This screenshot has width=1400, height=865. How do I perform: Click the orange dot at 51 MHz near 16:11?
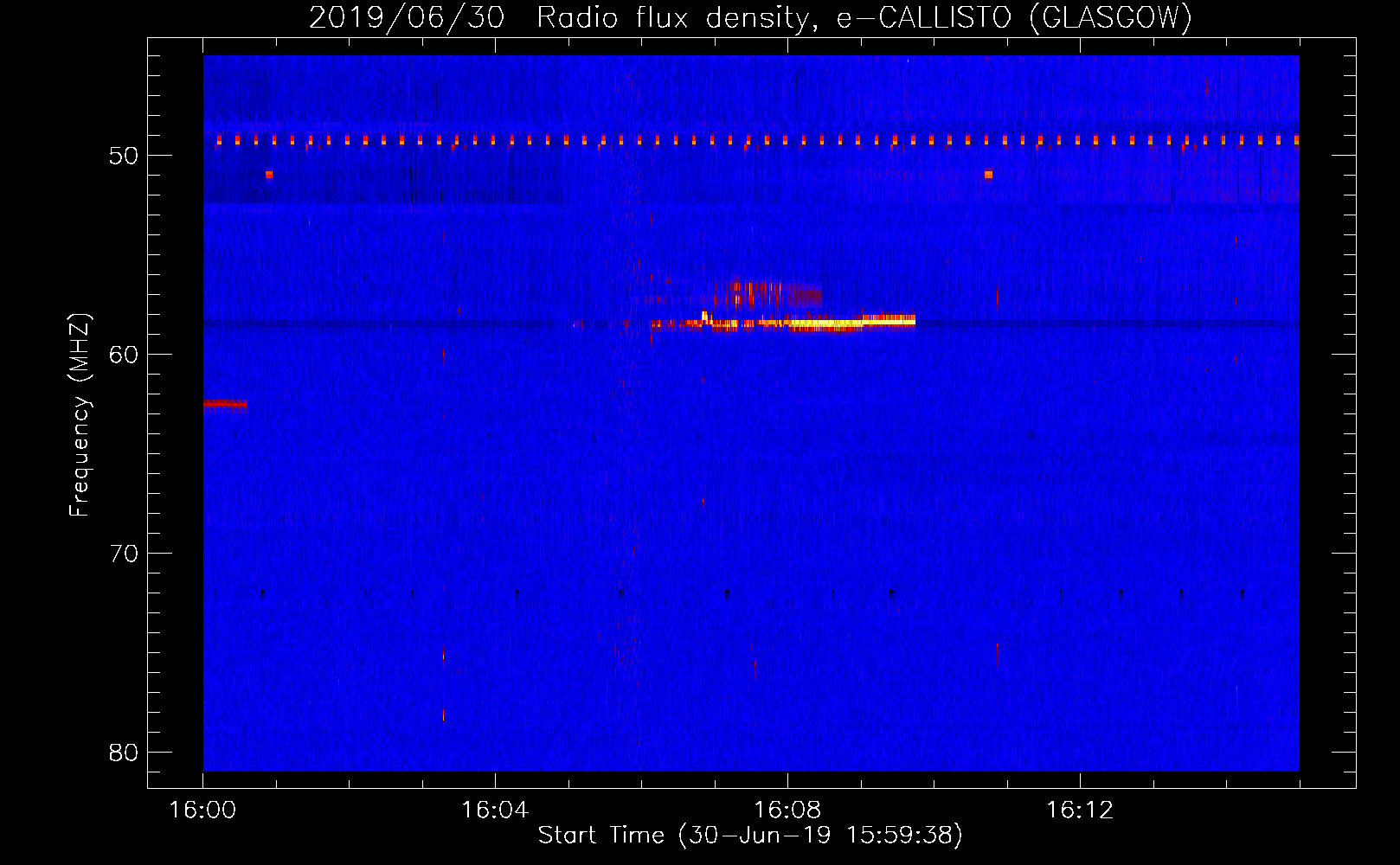pos(988,175)
